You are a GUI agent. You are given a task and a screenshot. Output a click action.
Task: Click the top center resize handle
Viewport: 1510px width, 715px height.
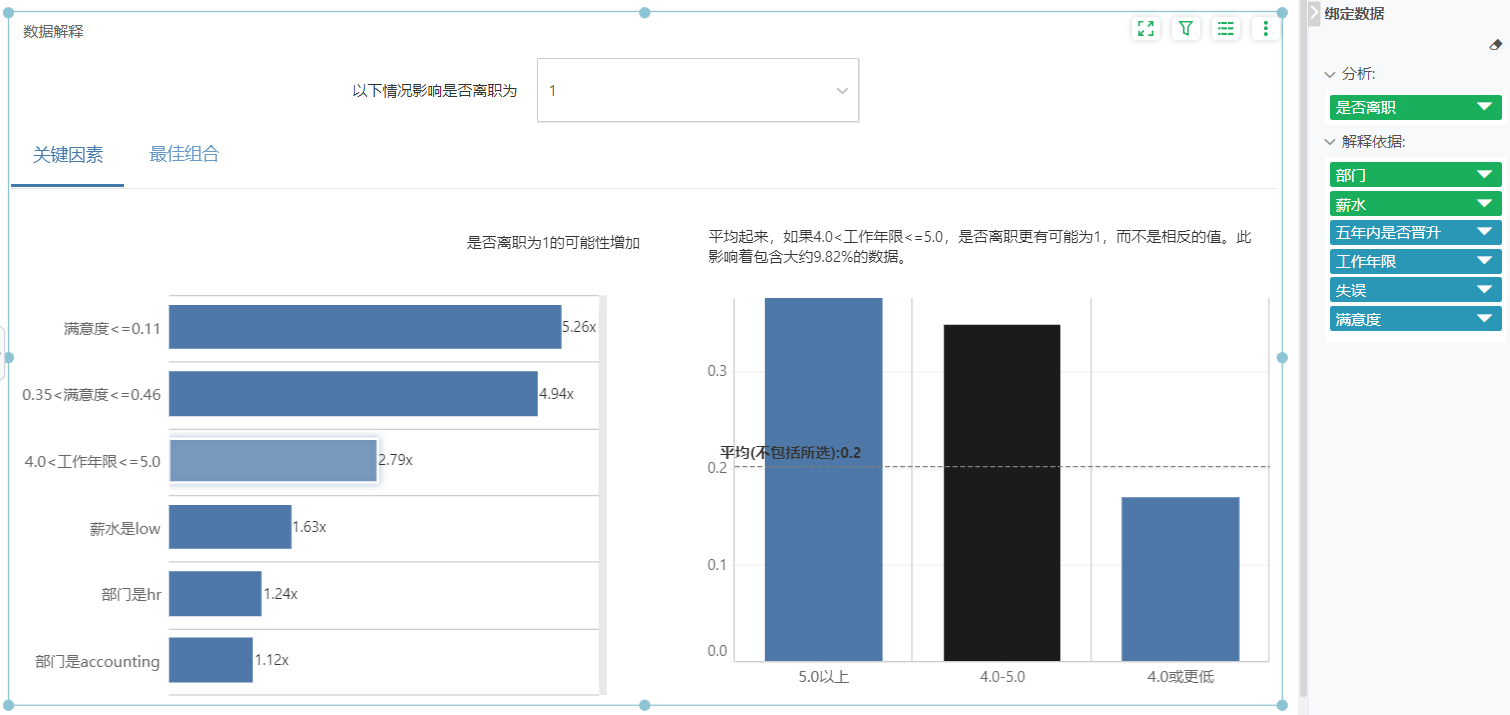pos(644,13)
